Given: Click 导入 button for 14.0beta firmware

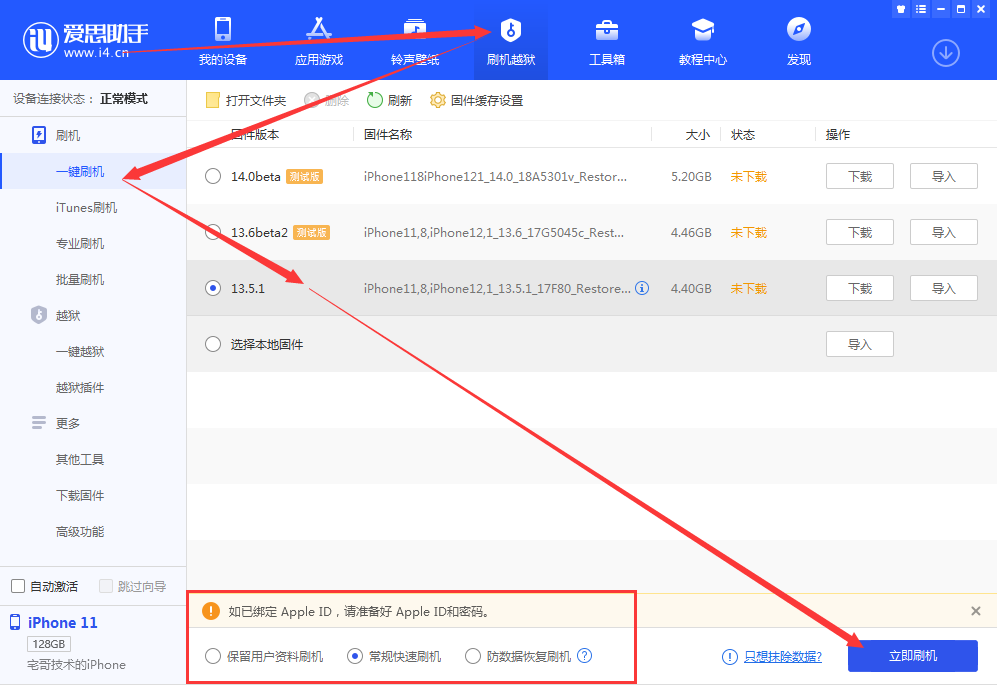Looking at the screenshot, I should pos(944,176).
